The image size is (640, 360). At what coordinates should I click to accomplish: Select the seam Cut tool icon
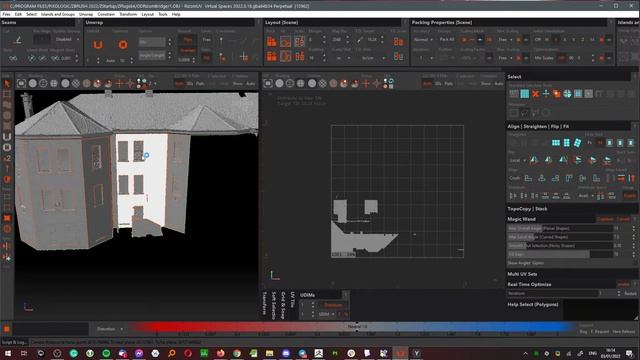coord(18,40)
